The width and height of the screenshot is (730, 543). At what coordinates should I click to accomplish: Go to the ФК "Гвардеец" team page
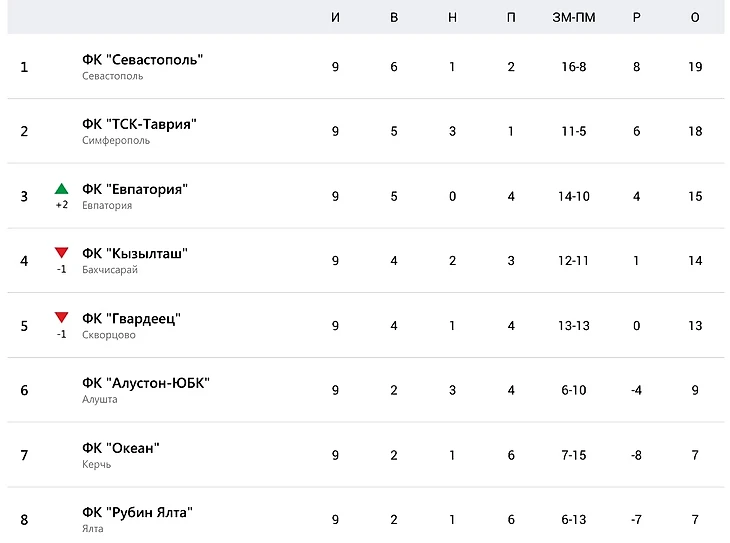(131, 319)
